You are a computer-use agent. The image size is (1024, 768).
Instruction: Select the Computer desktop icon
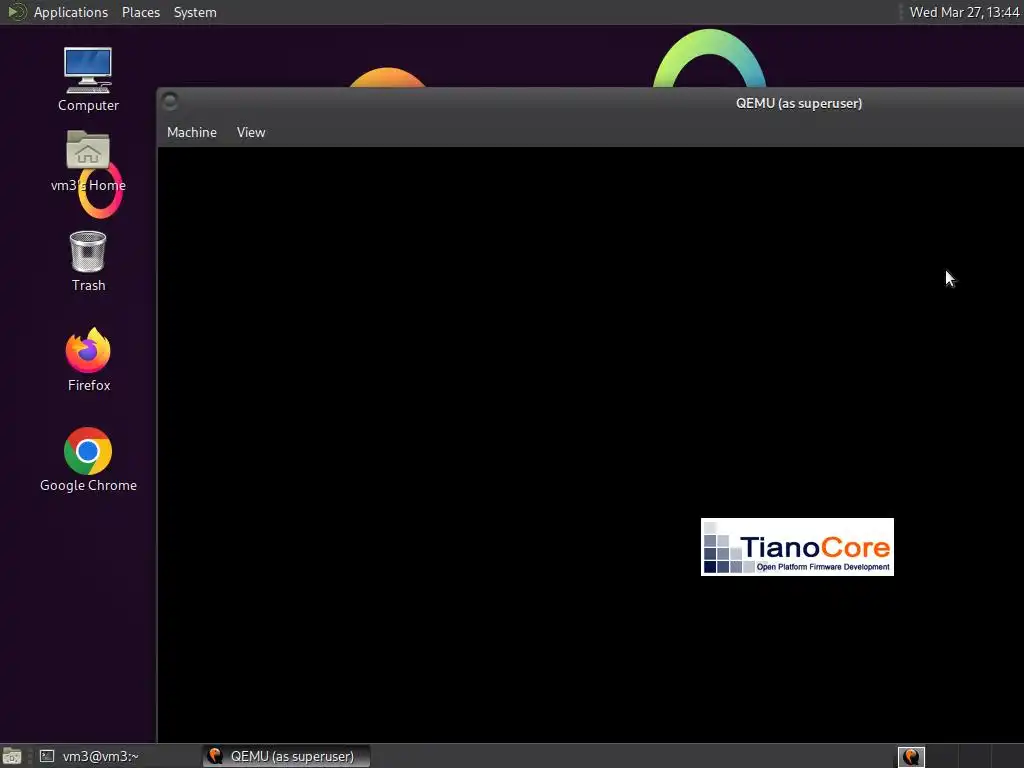[x=88, y=79]
